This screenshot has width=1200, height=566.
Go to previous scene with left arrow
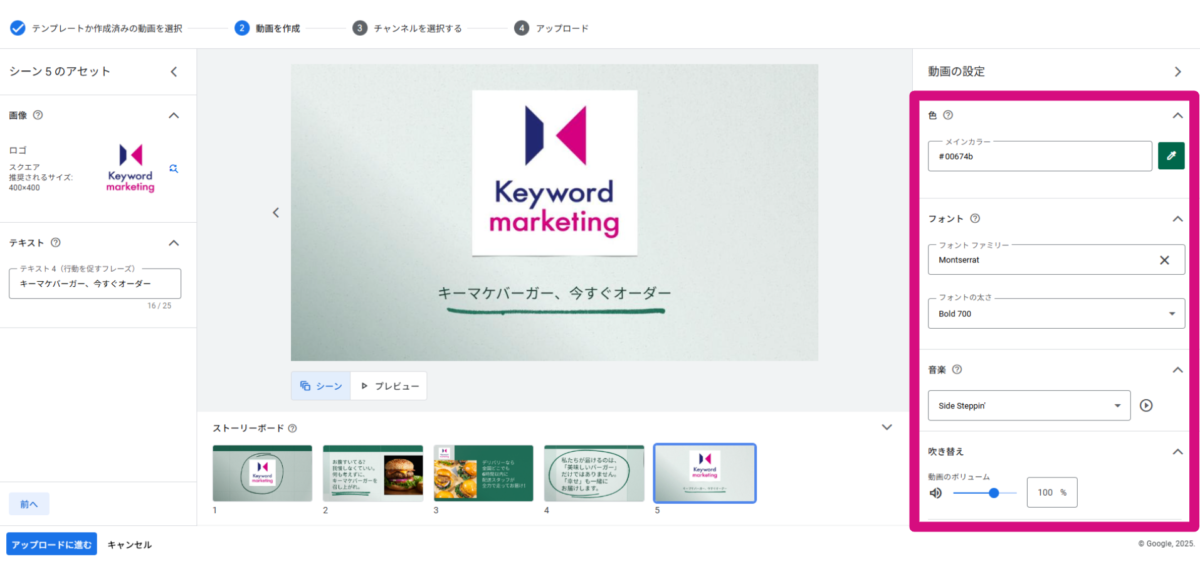coord(276,212)
